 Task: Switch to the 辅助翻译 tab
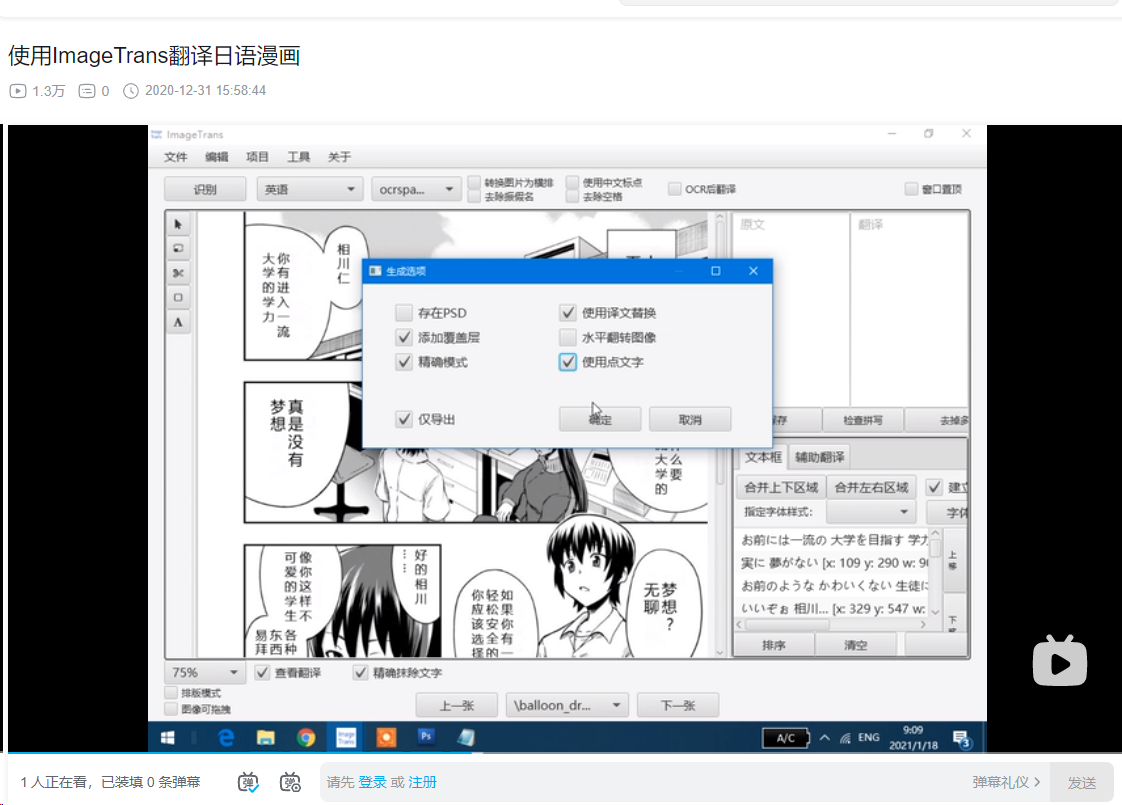[819, 457]
